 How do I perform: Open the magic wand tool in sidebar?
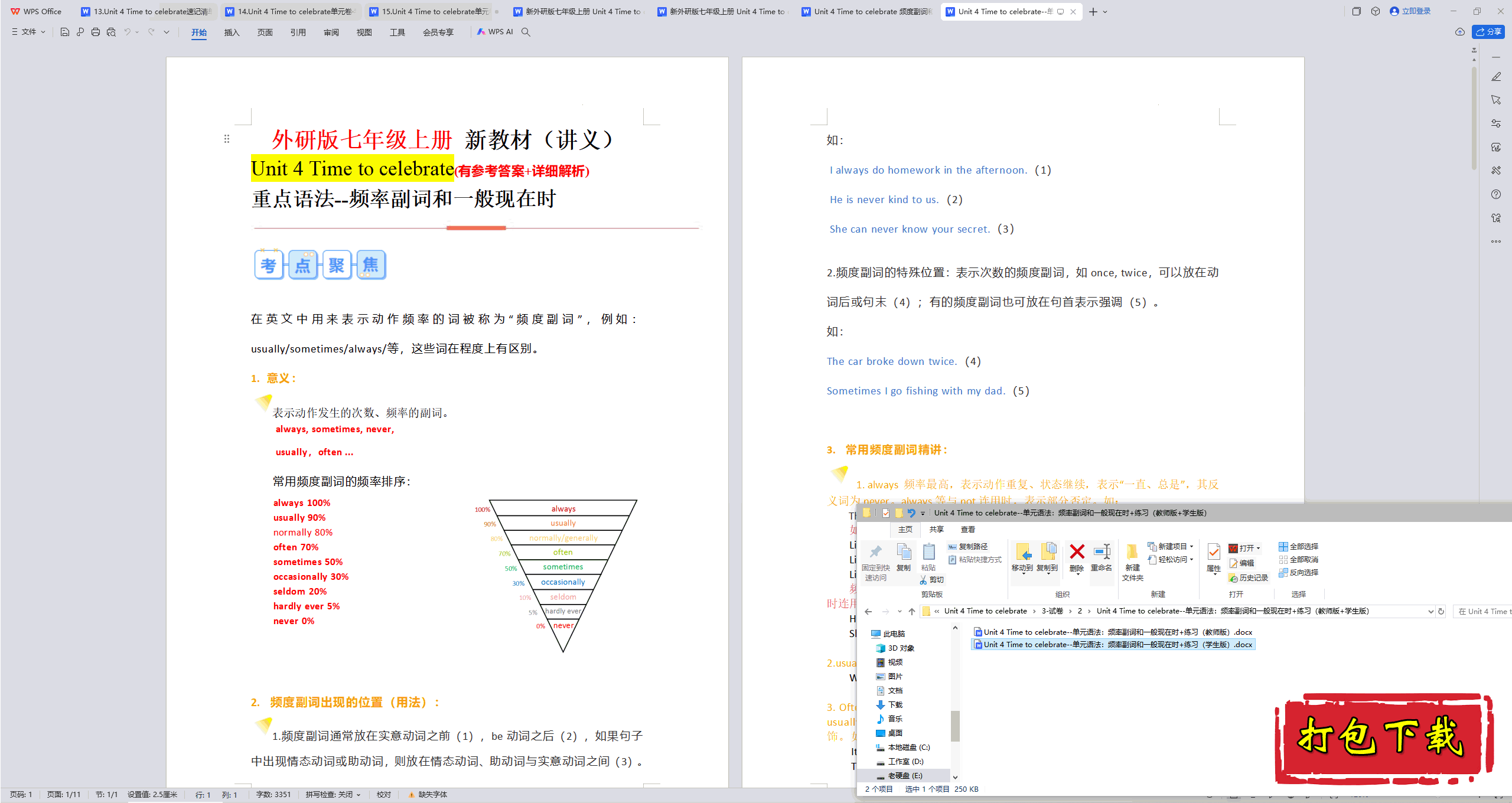[1496, 171]
